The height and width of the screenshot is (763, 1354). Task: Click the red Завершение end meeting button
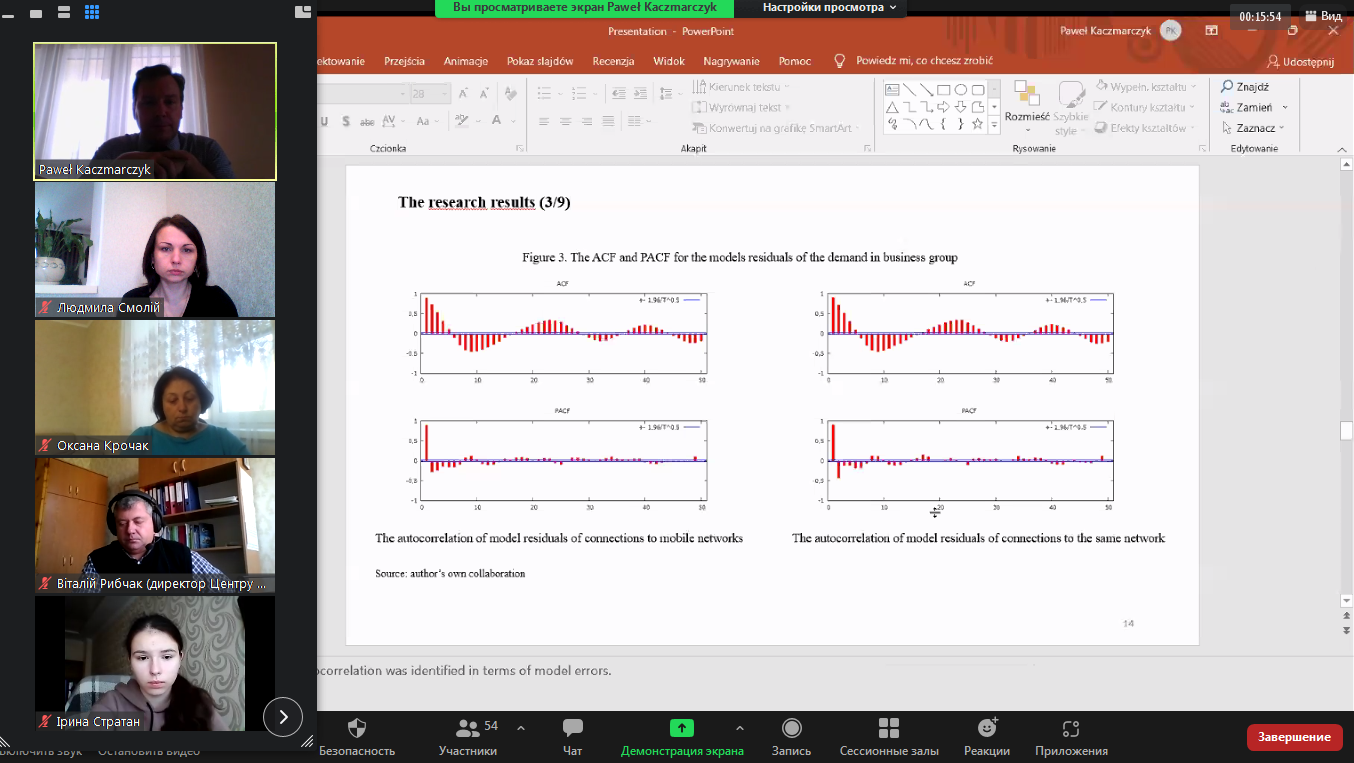click(1295, 737)
